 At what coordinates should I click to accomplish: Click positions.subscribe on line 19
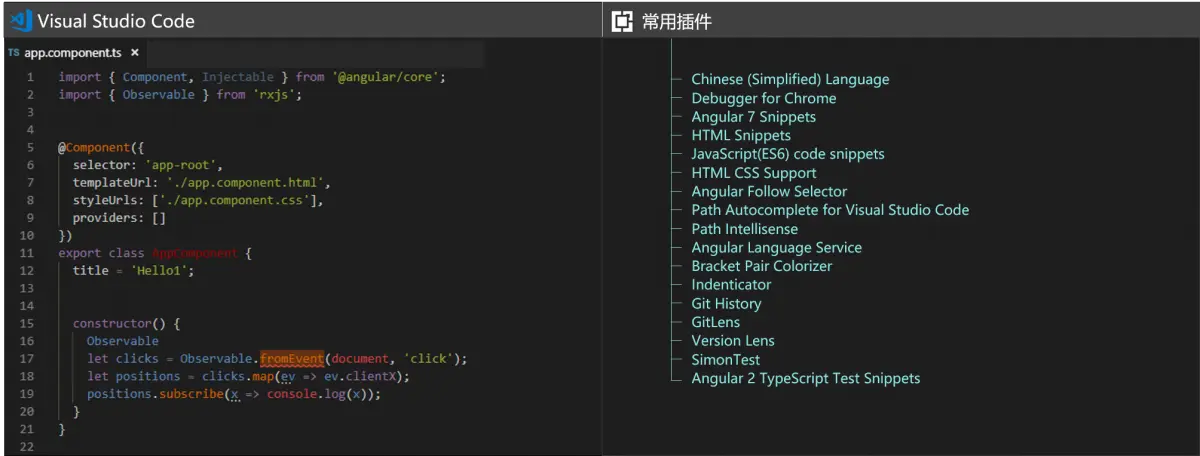point(154,394)
